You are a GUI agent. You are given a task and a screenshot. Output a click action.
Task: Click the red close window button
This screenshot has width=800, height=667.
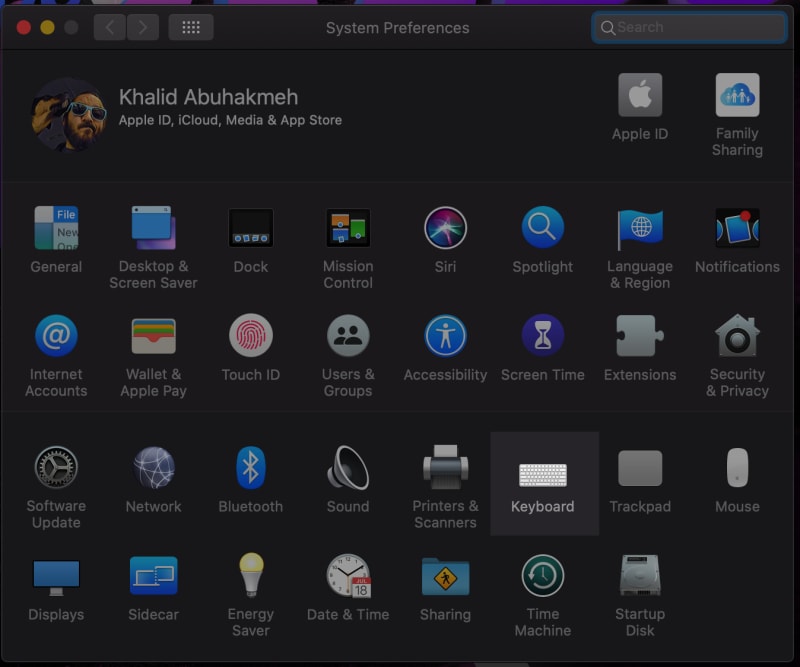[x=23, y=27]
